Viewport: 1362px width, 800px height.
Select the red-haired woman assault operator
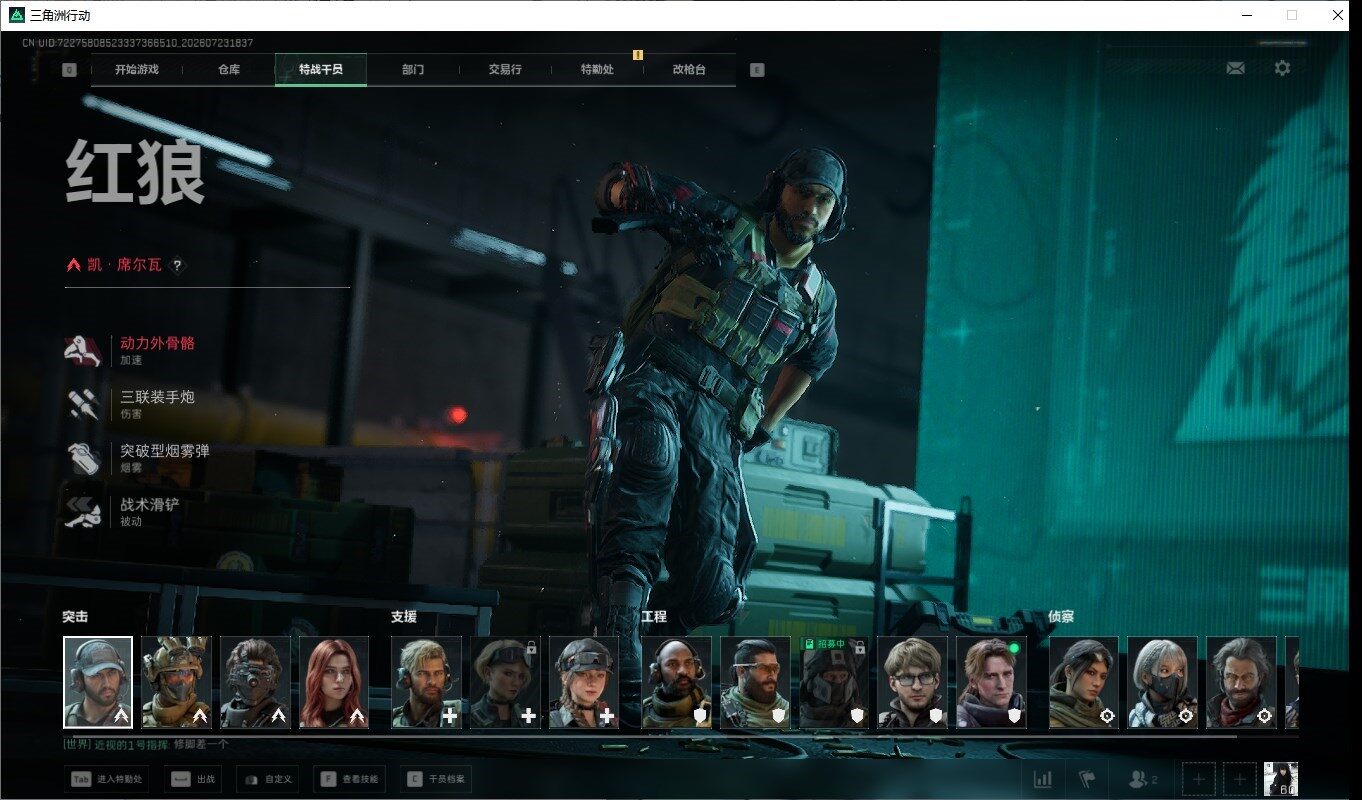pos(334,682)
